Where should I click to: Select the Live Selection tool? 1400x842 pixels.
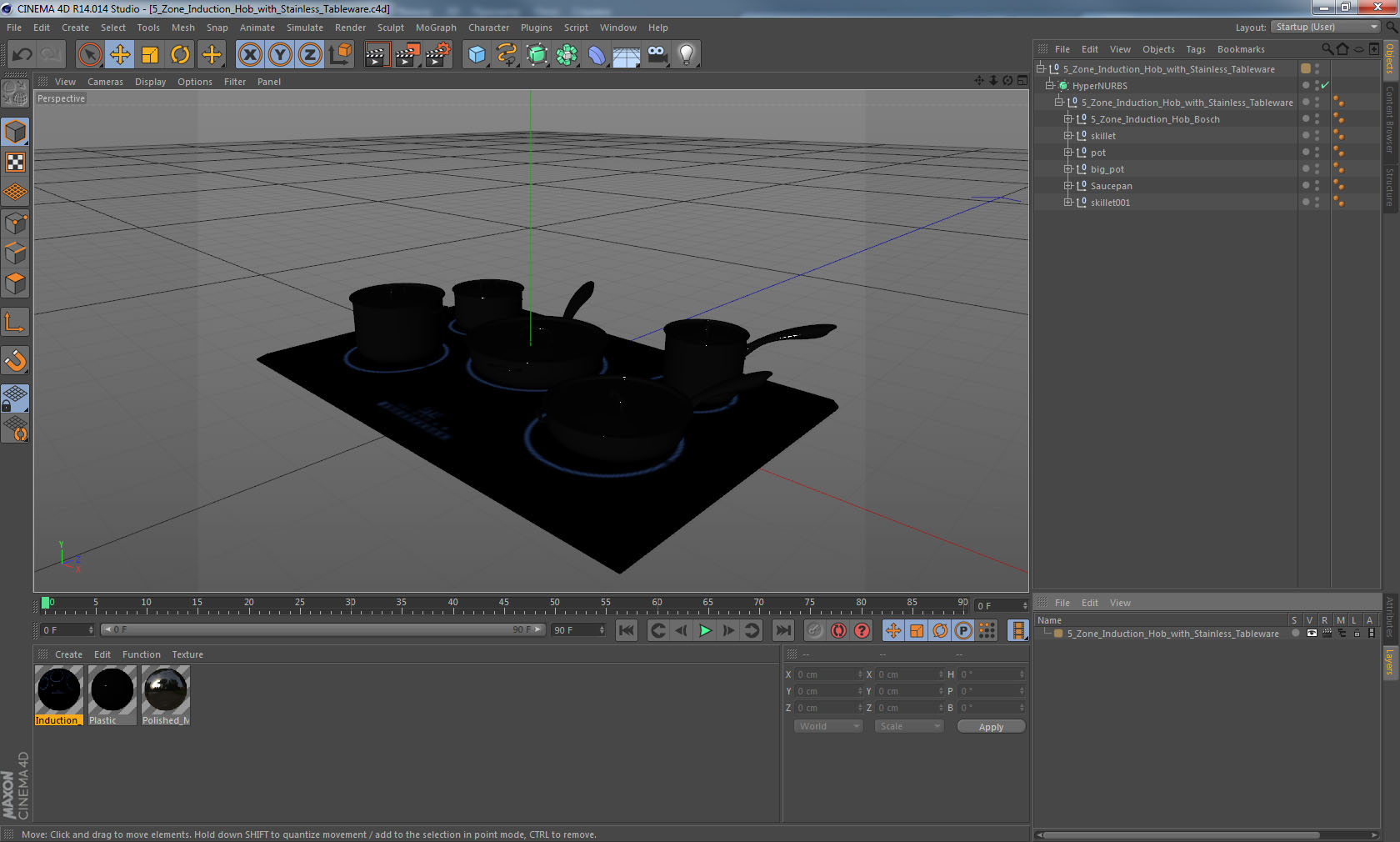pyautogui.click(x=89, y=55)
